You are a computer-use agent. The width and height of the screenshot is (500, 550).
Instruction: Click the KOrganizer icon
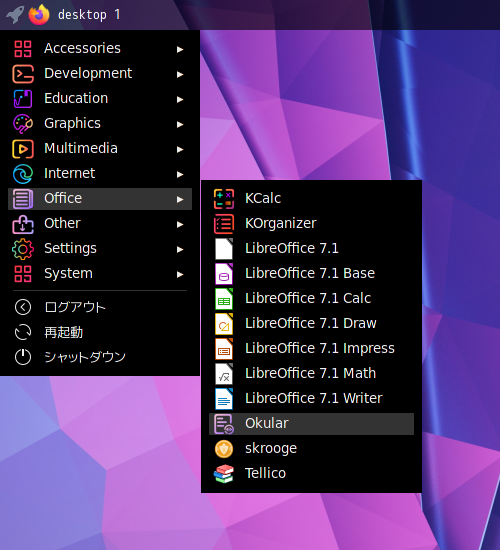click(224, 224)
